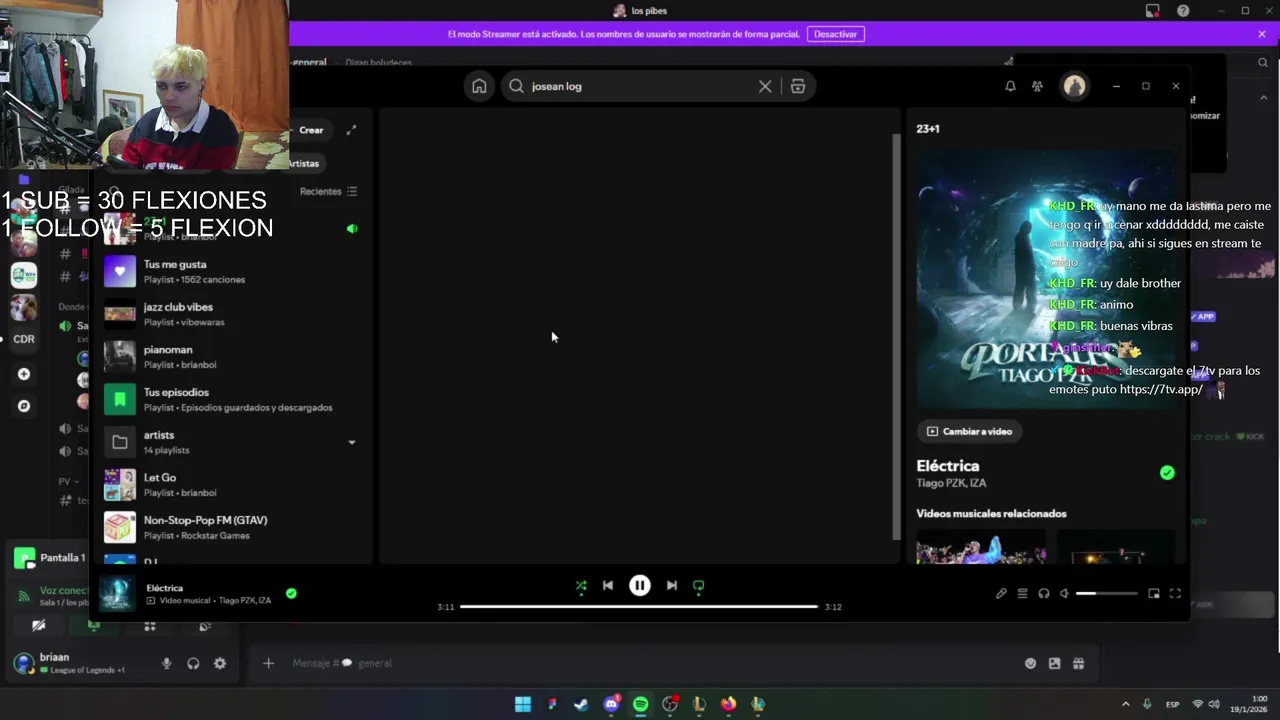Open Discord soundboard button
The width and height of the screenshot is (1280, 720).
click(x=205, y=626)
